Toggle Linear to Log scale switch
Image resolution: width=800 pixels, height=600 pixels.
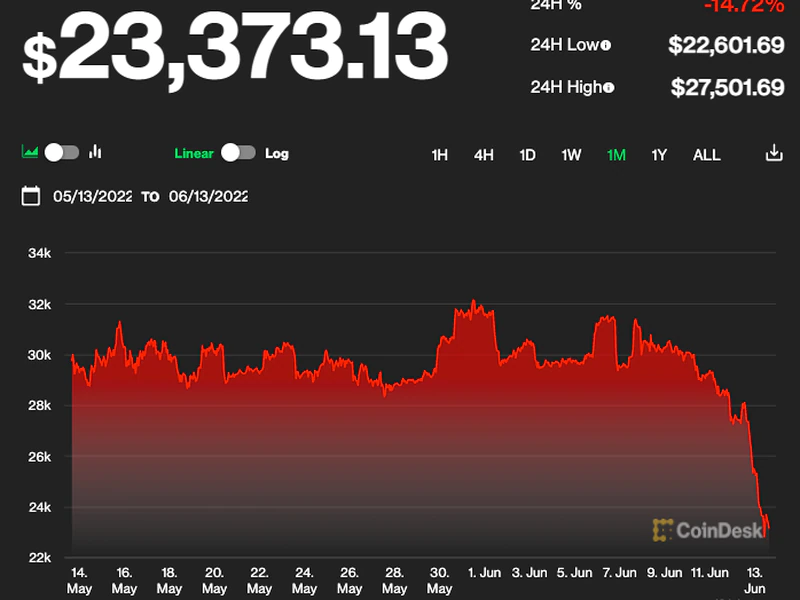(239, 153)
